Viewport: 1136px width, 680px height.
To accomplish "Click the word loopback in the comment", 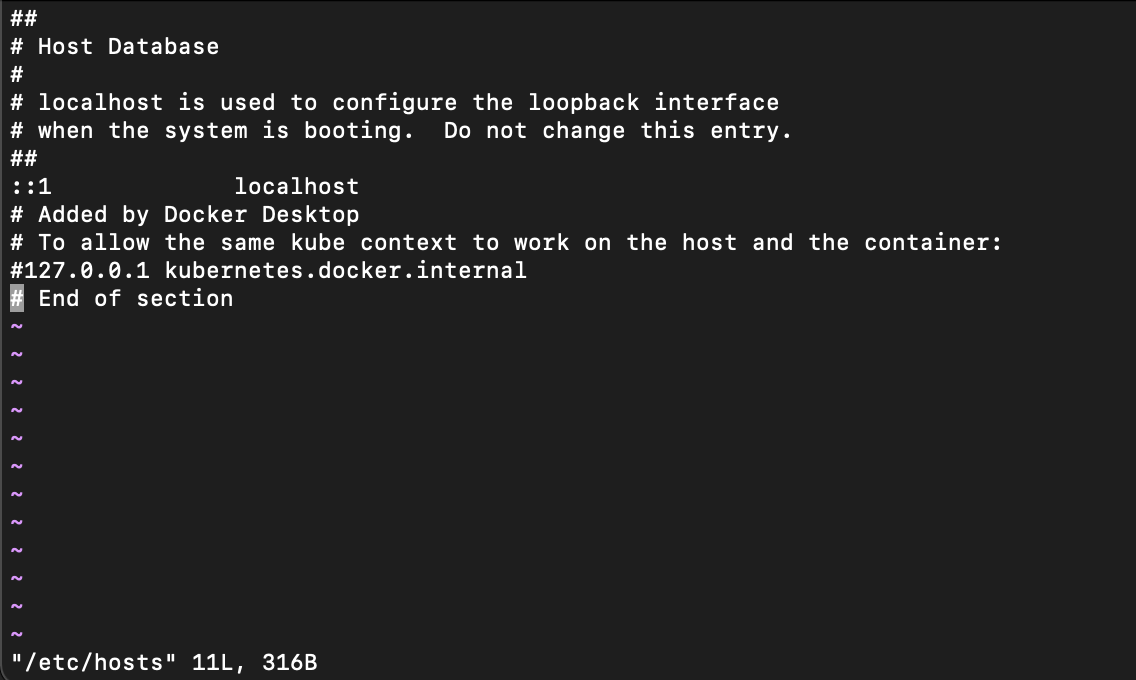I will [x=584, y=102].
